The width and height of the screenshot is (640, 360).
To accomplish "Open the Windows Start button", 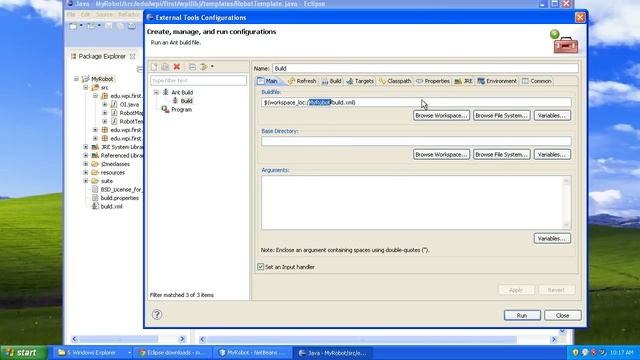I will [x=23, y=352].
